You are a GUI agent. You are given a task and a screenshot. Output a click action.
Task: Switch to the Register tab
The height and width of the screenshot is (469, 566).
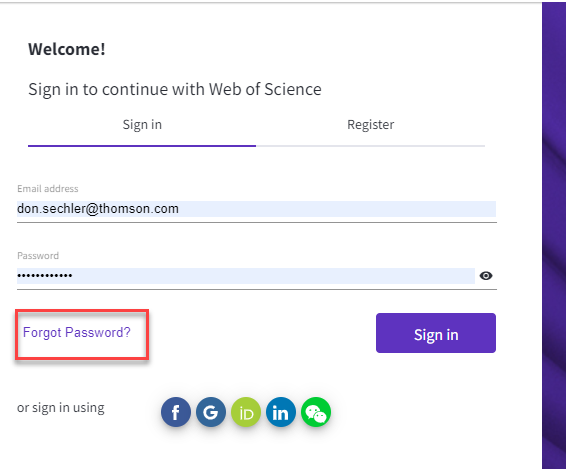pyautogui.click(x=370, y=125)
